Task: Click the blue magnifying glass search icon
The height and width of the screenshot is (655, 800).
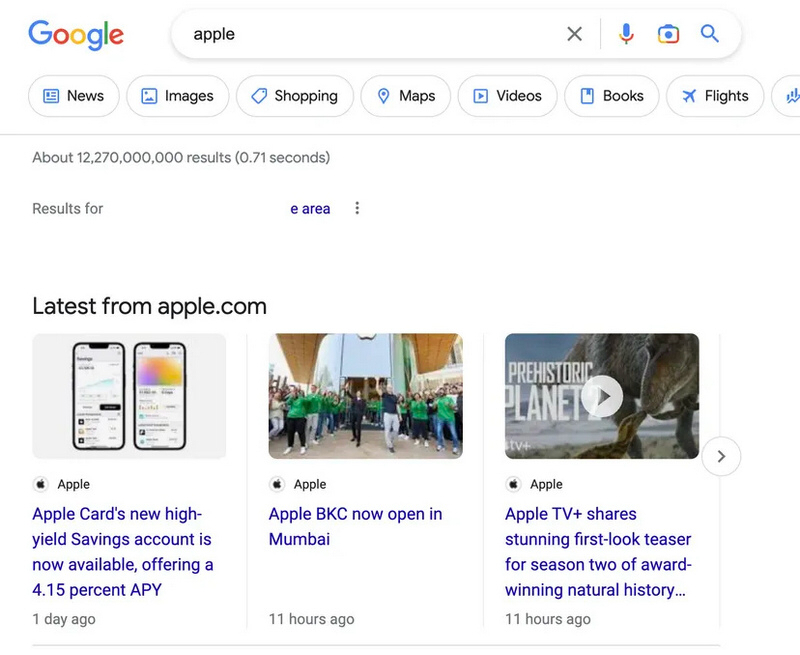Action: point(710,34)
